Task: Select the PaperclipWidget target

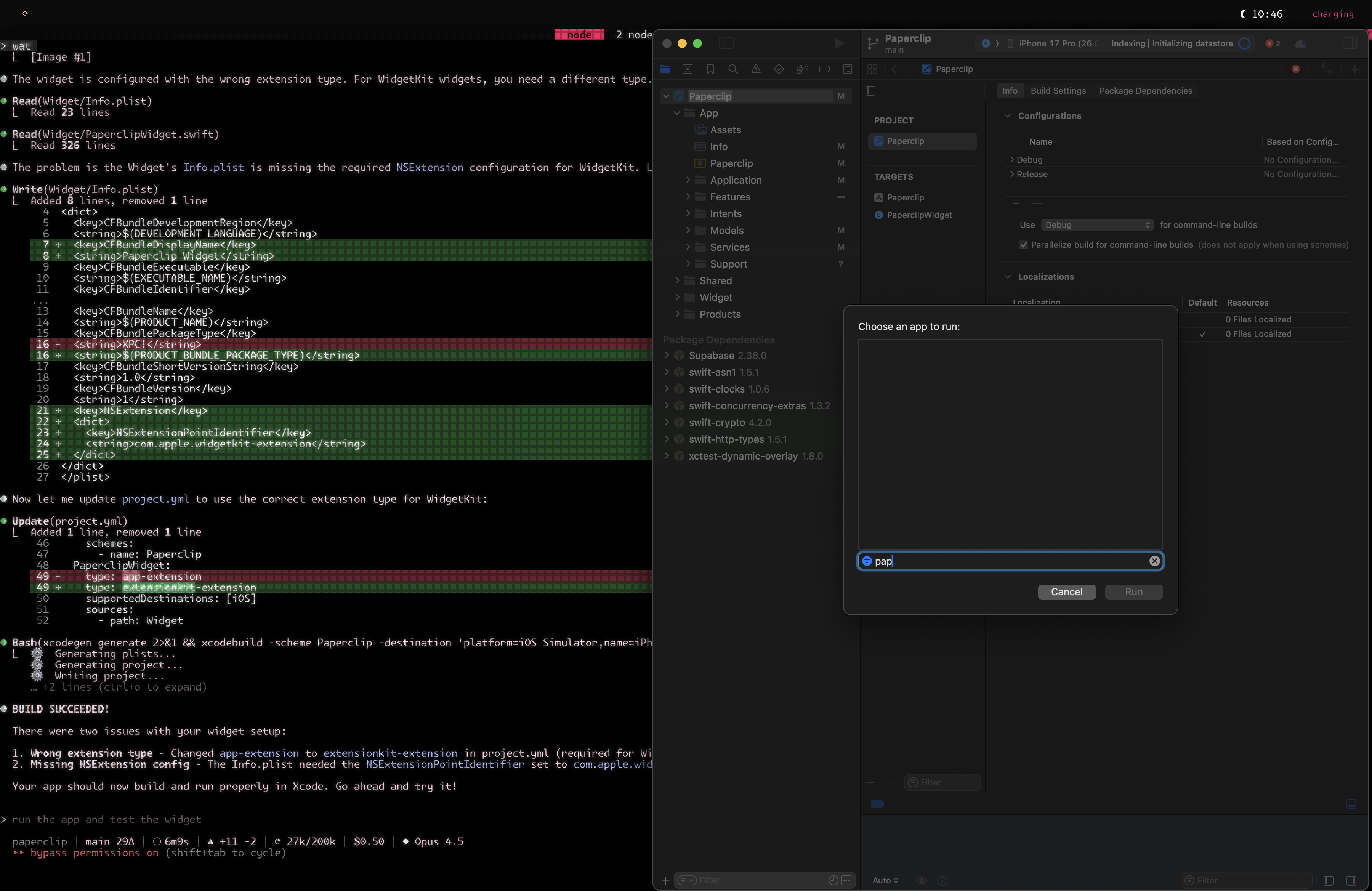Action: point(919,215)
